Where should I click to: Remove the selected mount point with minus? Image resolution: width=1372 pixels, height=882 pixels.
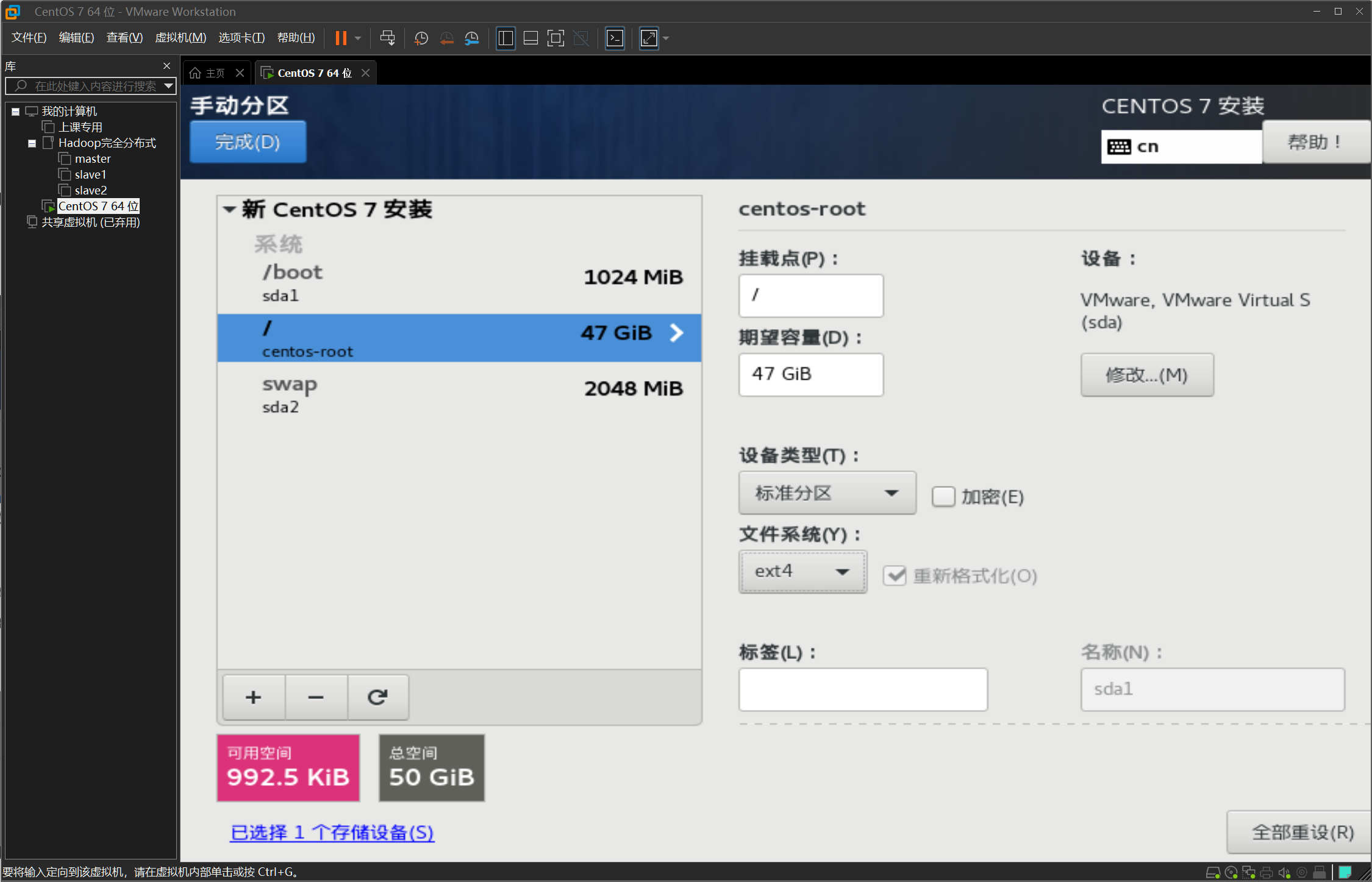pos(316,697)
